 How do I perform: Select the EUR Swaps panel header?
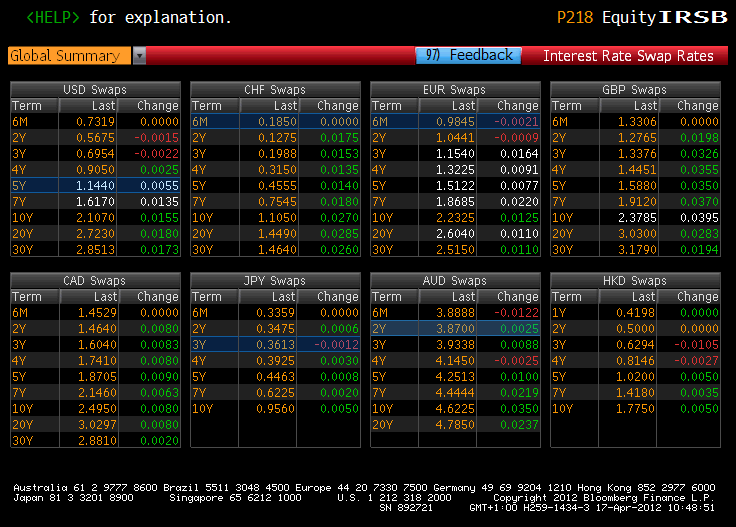click(x=455, y=89)
